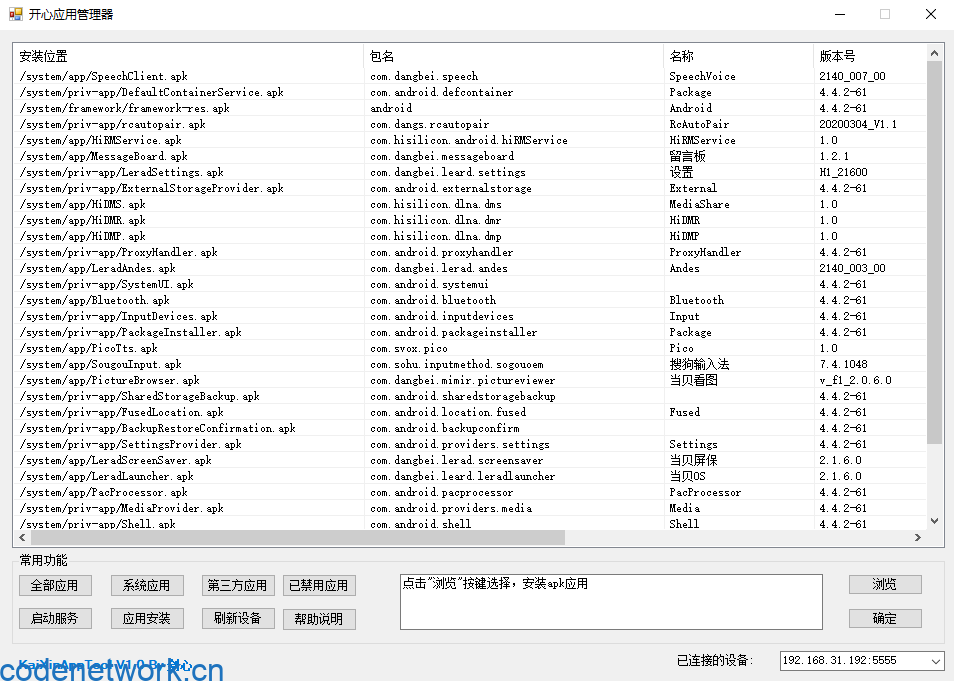The height and width of the screenshot is (681, 954).
Task: Open the 帮助说明 help button
Action: click(319, 619)
